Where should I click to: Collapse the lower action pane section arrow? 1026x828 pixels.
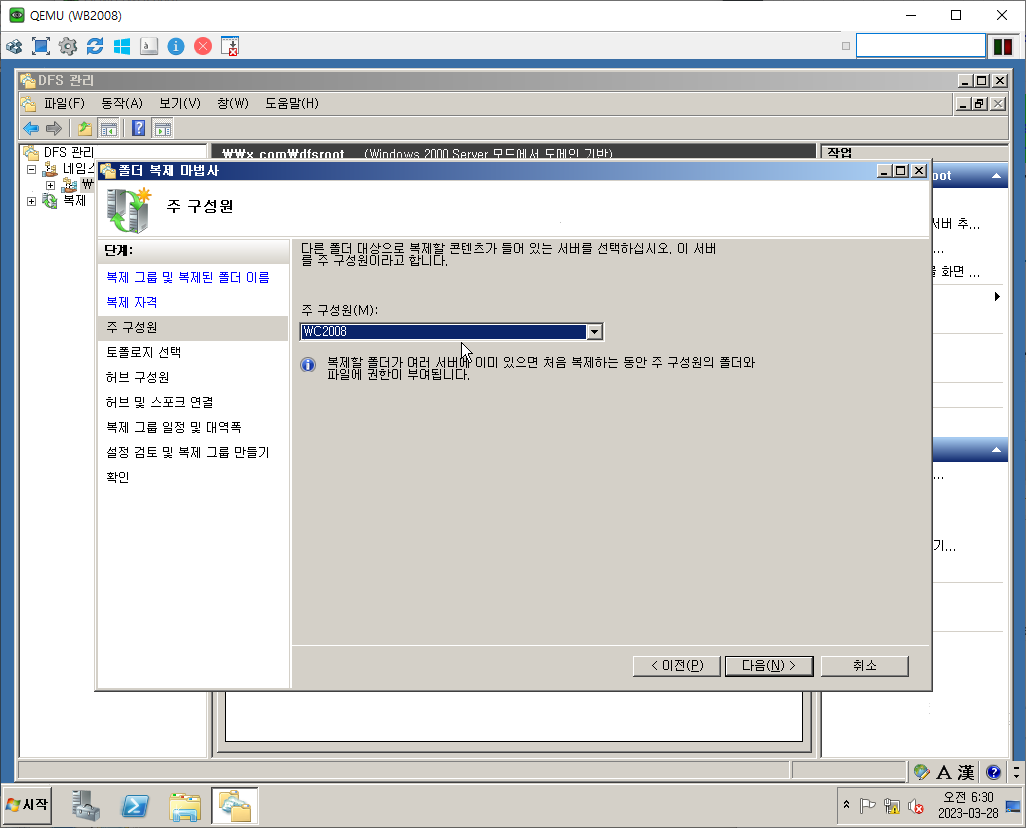point(996,450)
